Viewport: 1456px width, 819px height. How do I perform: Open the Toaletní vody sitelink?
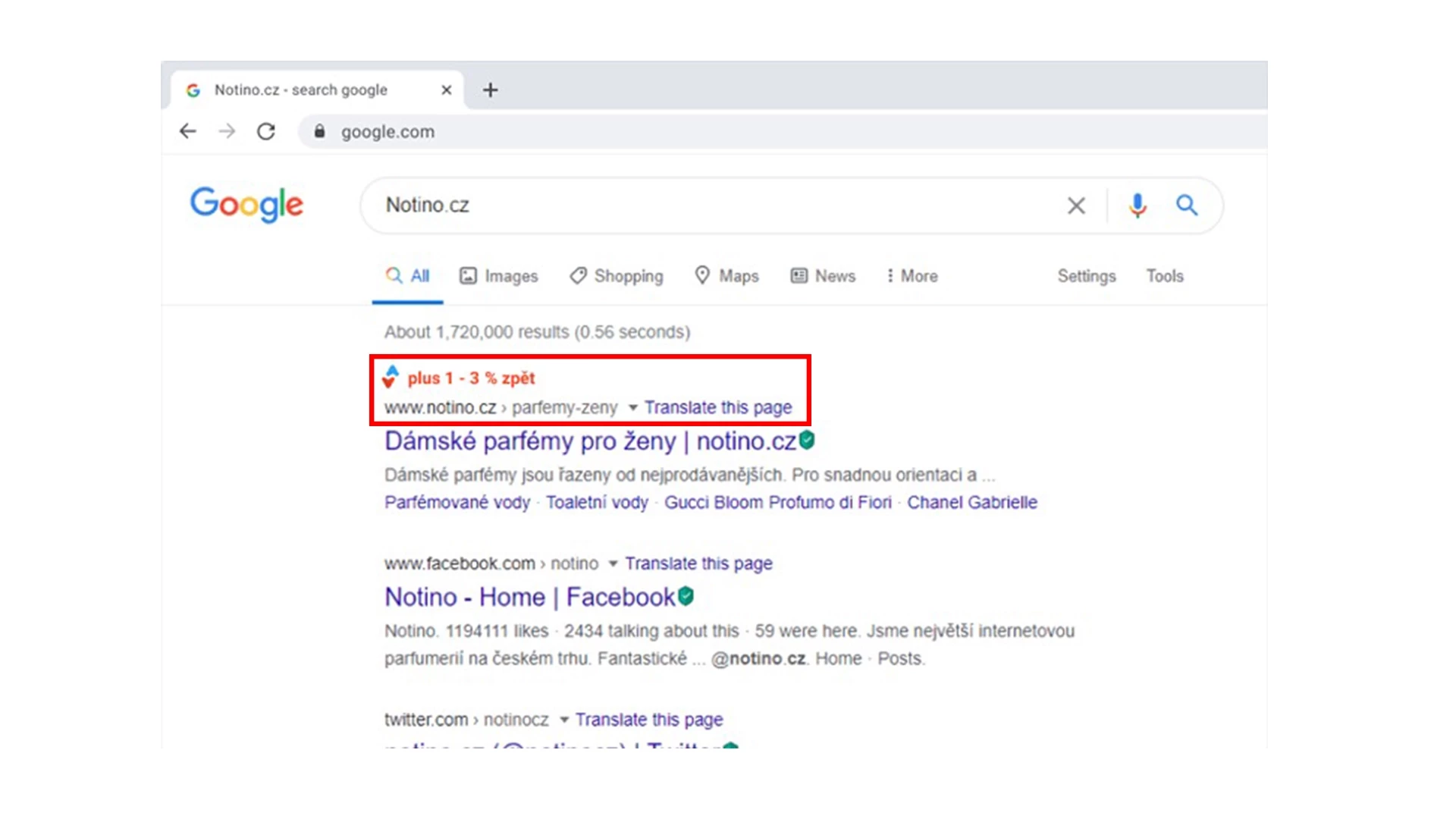click(x=597, y=502)
